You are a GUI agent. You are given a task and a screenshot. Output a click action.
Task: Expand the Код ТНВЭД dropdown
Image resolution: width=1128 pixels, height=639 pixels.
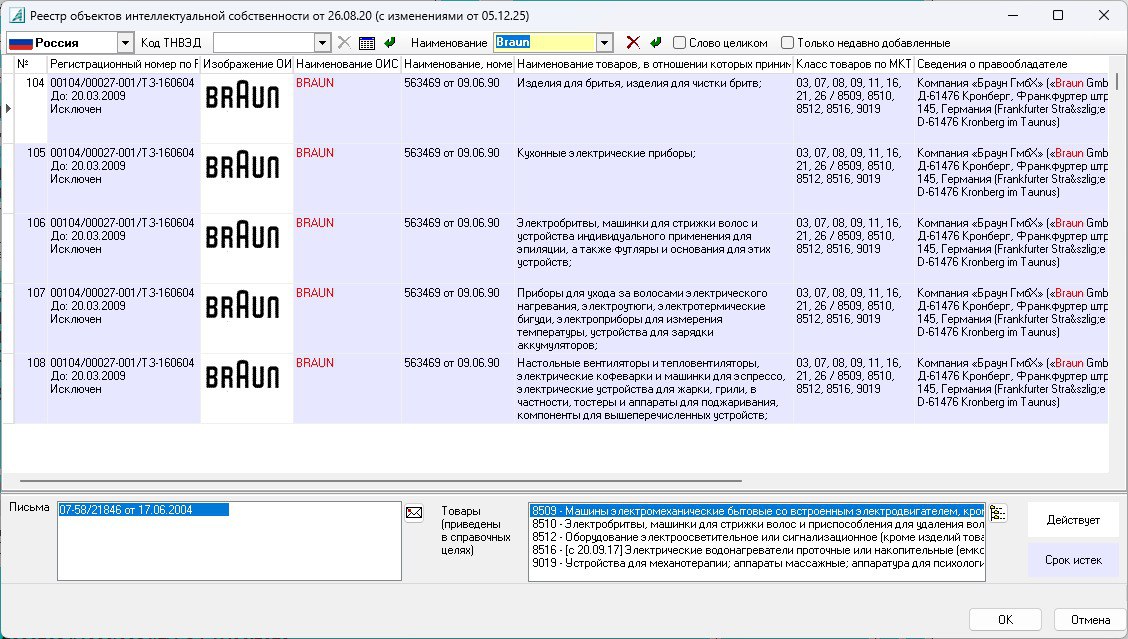pos(322,42)
